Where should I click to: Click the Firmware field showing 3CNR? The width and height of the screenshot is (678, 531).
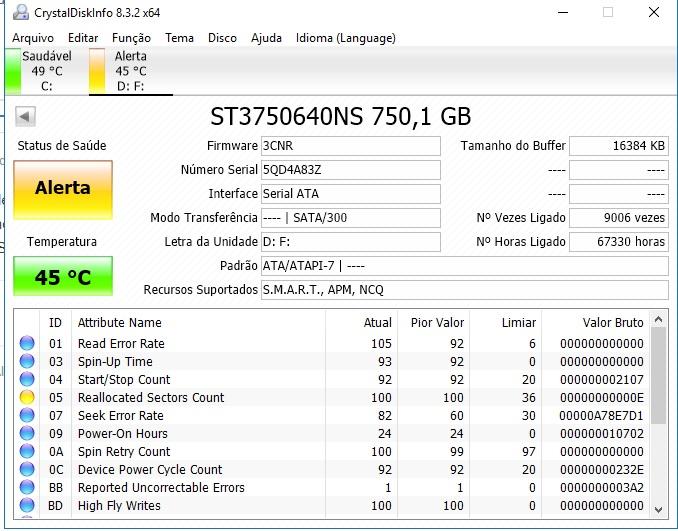tap(351, 146)
